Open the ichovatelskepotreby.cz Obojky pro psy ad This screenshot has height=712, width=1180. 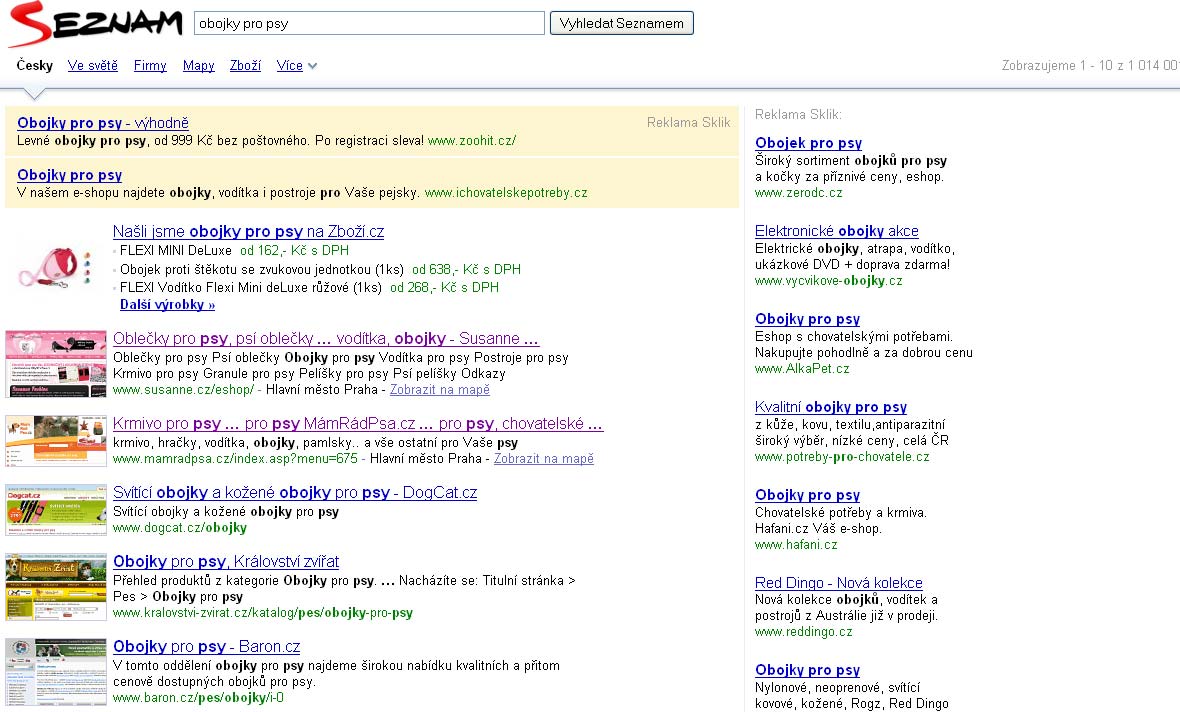(x=69, y=175)
